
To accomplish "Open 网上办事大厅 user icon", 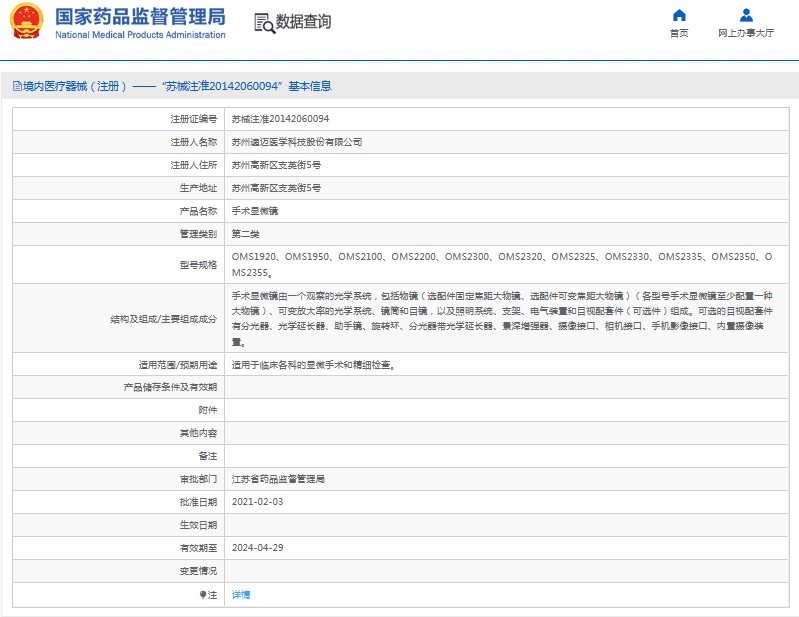I will (746, 15).
